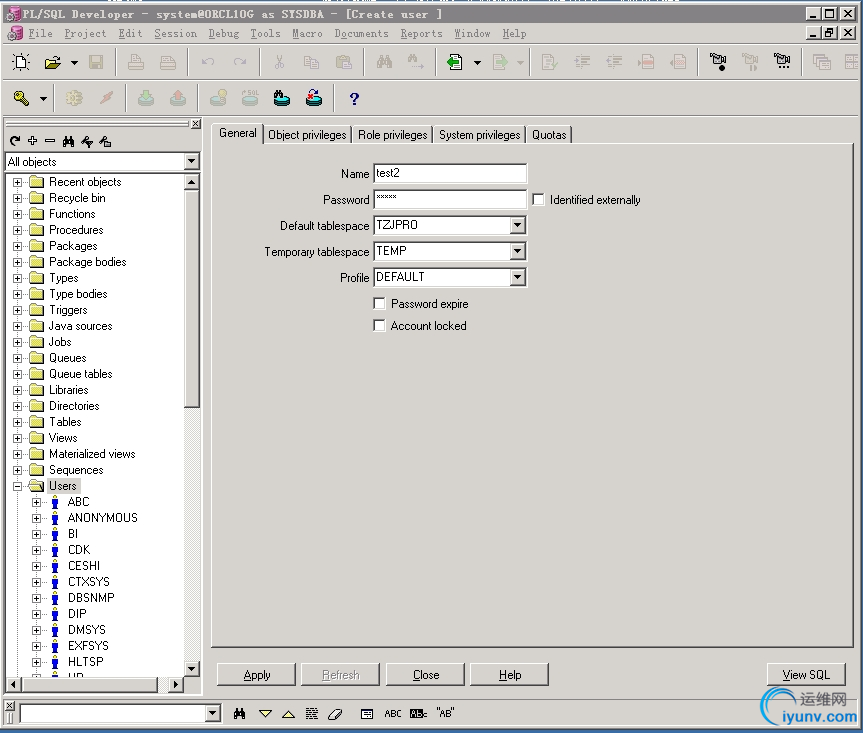
Task: Click the eraser clear highlight icon
Action: pos(335,714)
